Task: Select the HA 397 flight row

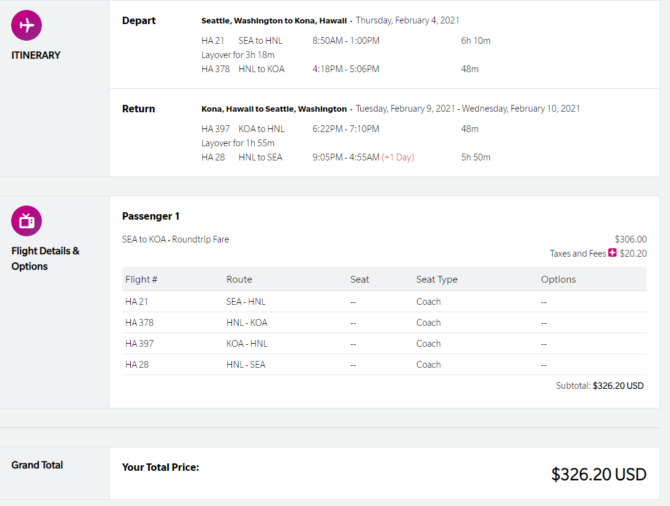Action: click(384, 343)
